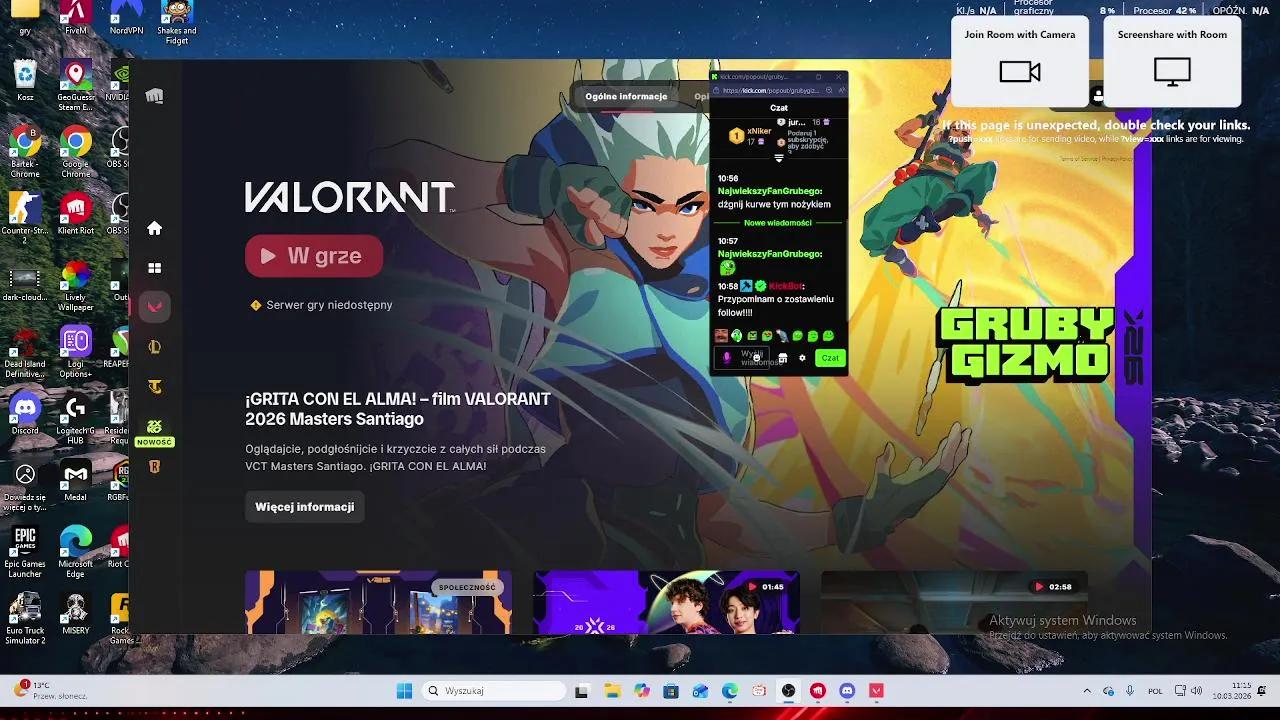Open Teamfight Tactics in the sidebar
This screenshot has width=1280, height=720.
click(154, 386)
